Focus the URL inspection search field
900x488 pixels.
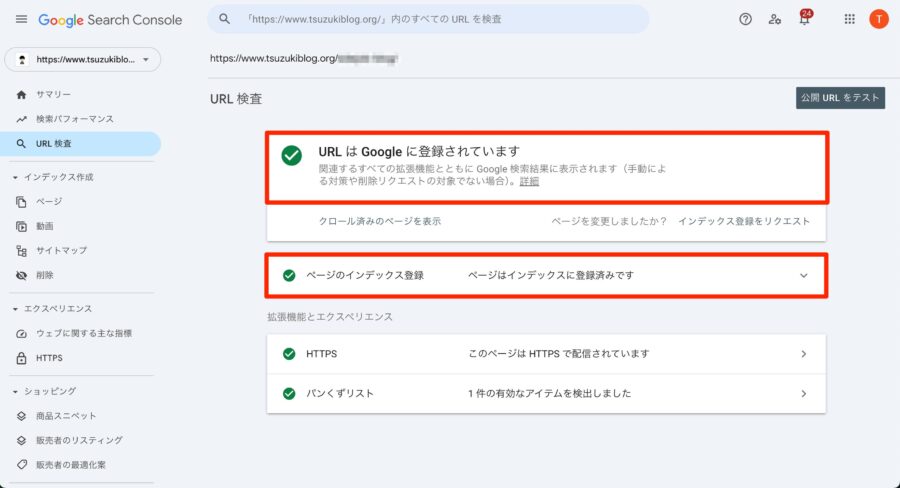[x=428, y=19]
